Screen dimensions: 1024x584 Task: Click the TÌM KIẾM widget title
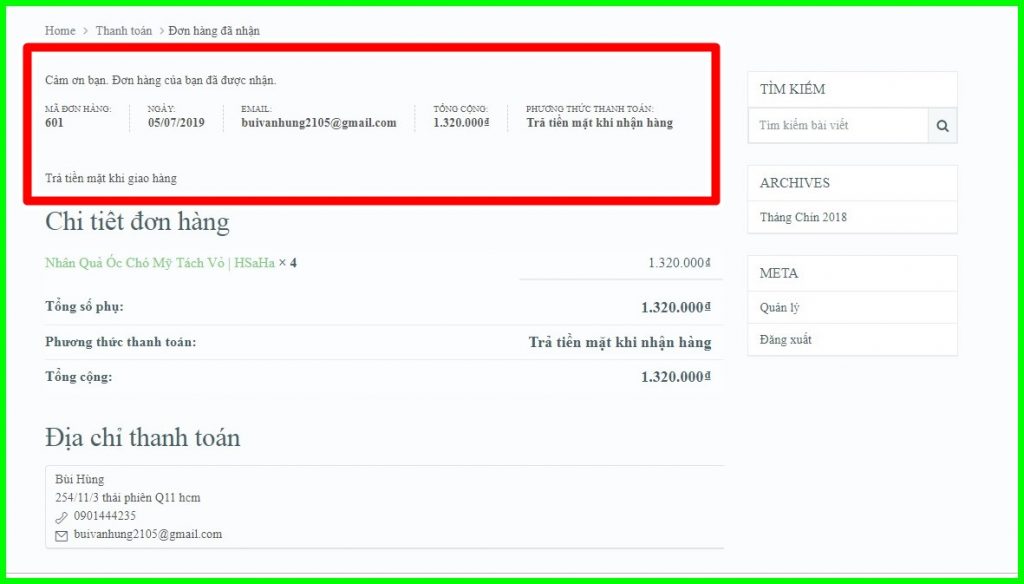point(792,89)
